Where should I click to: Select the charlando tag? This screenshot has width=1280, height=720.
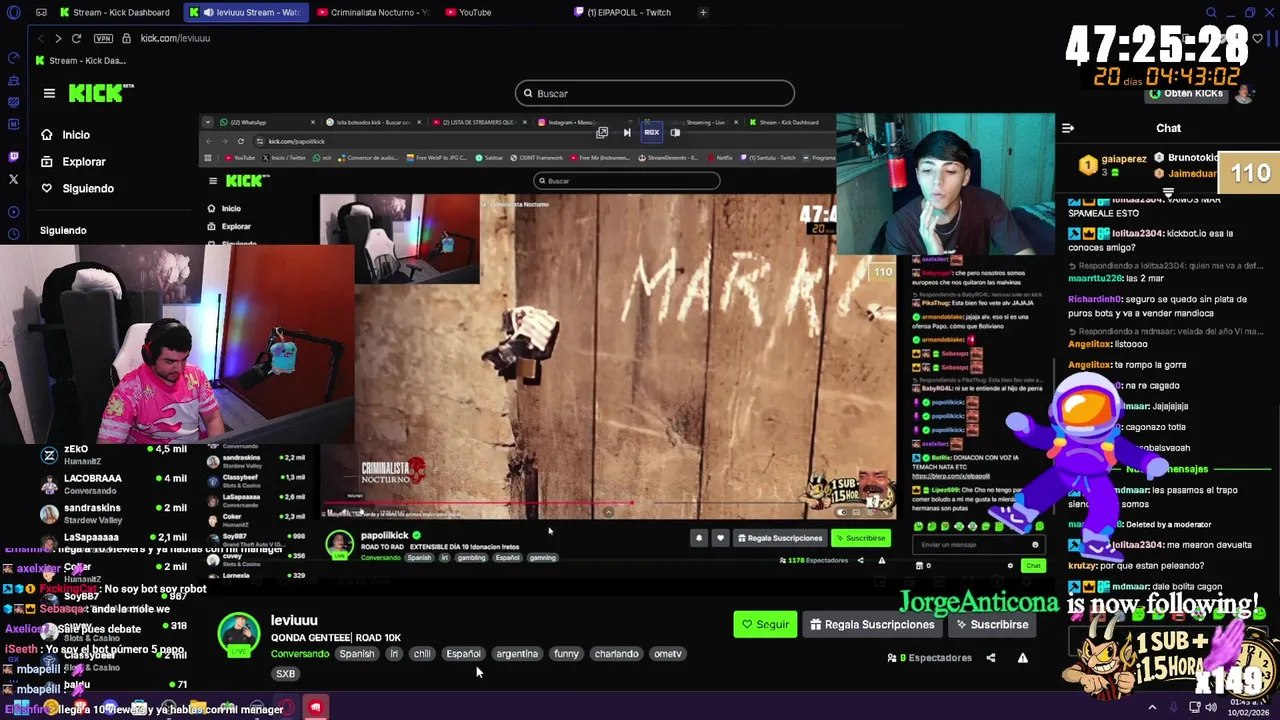(616, 654)
